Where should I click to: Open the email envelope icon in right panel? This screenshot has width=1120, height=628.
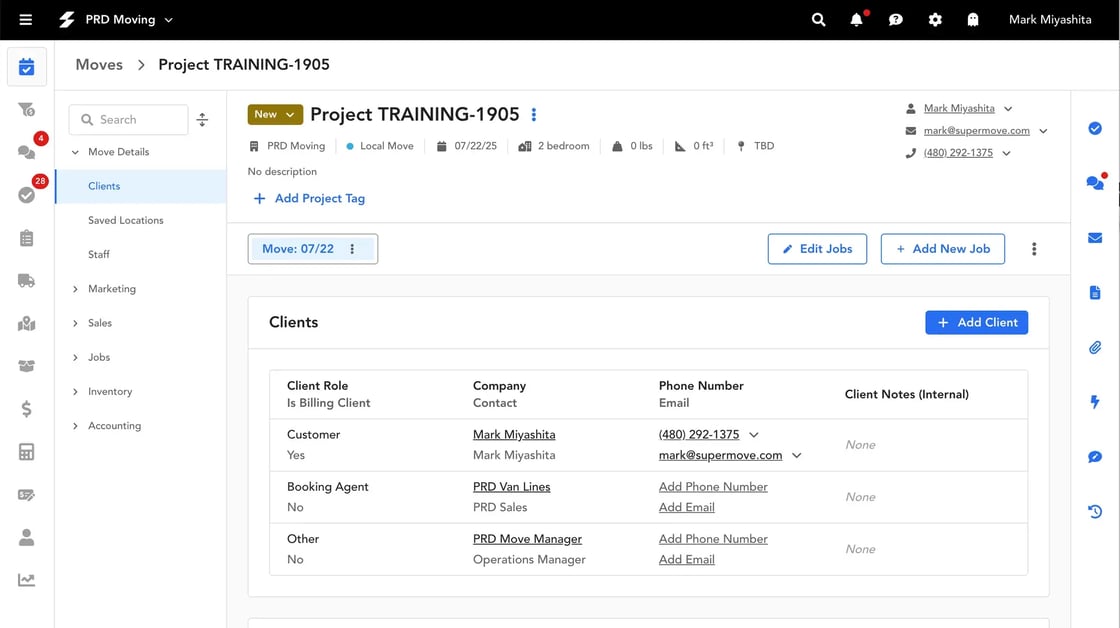(1095, 238)
